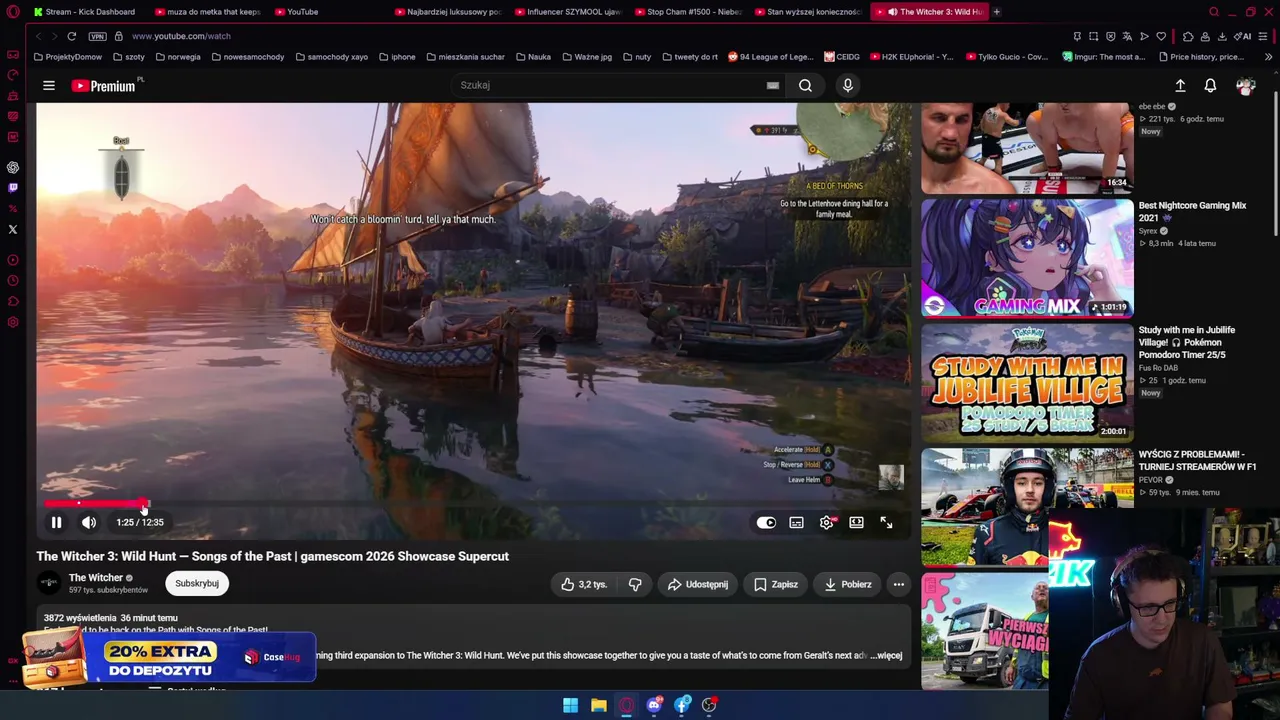Click the magnifier search button
This screenshot has height=720, width=1280.
pos(805,85)
